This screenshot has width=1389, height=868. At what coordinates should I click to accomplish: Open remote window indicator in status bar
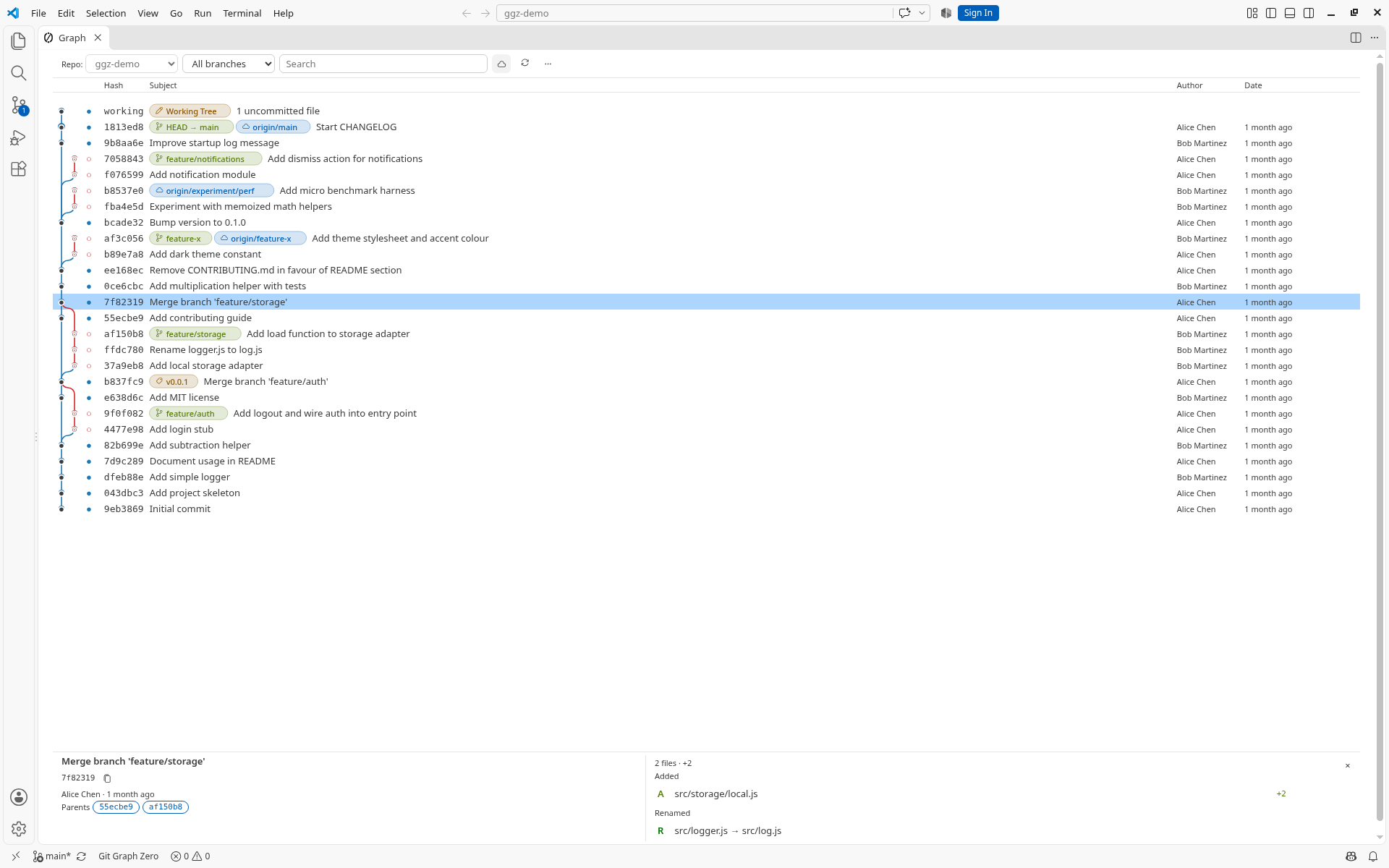click(x=16, y=856)
